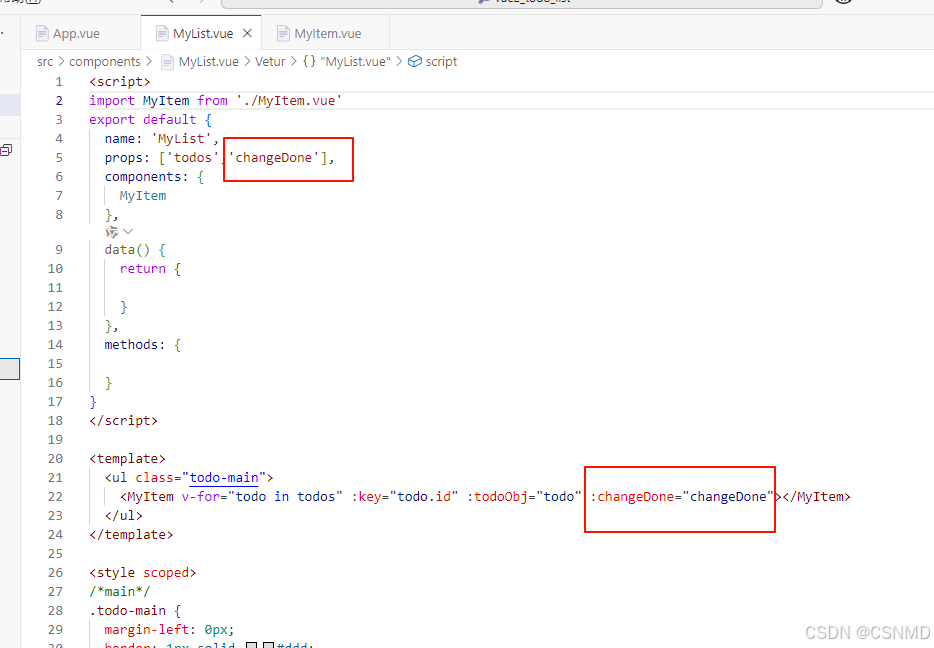Click the script cube icon in breadcrumb

[415, 61]
